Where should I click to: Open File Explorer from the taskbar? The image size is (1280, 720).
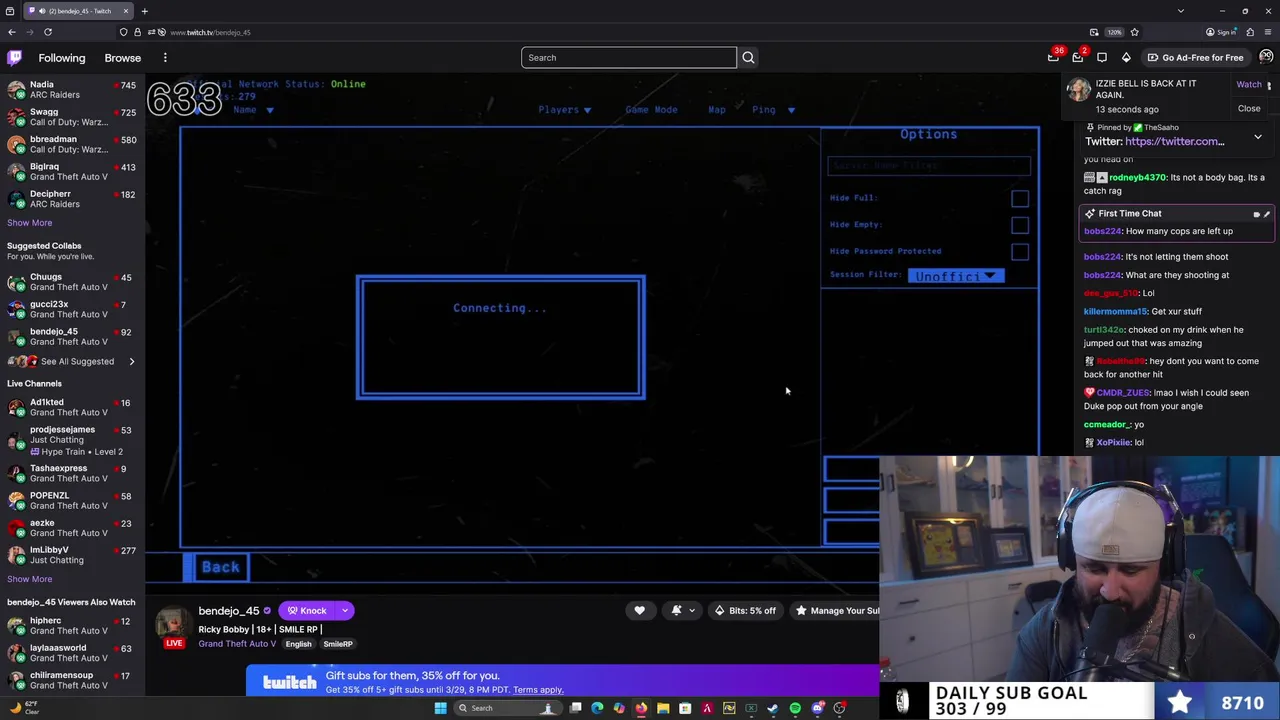click(663, 708)
